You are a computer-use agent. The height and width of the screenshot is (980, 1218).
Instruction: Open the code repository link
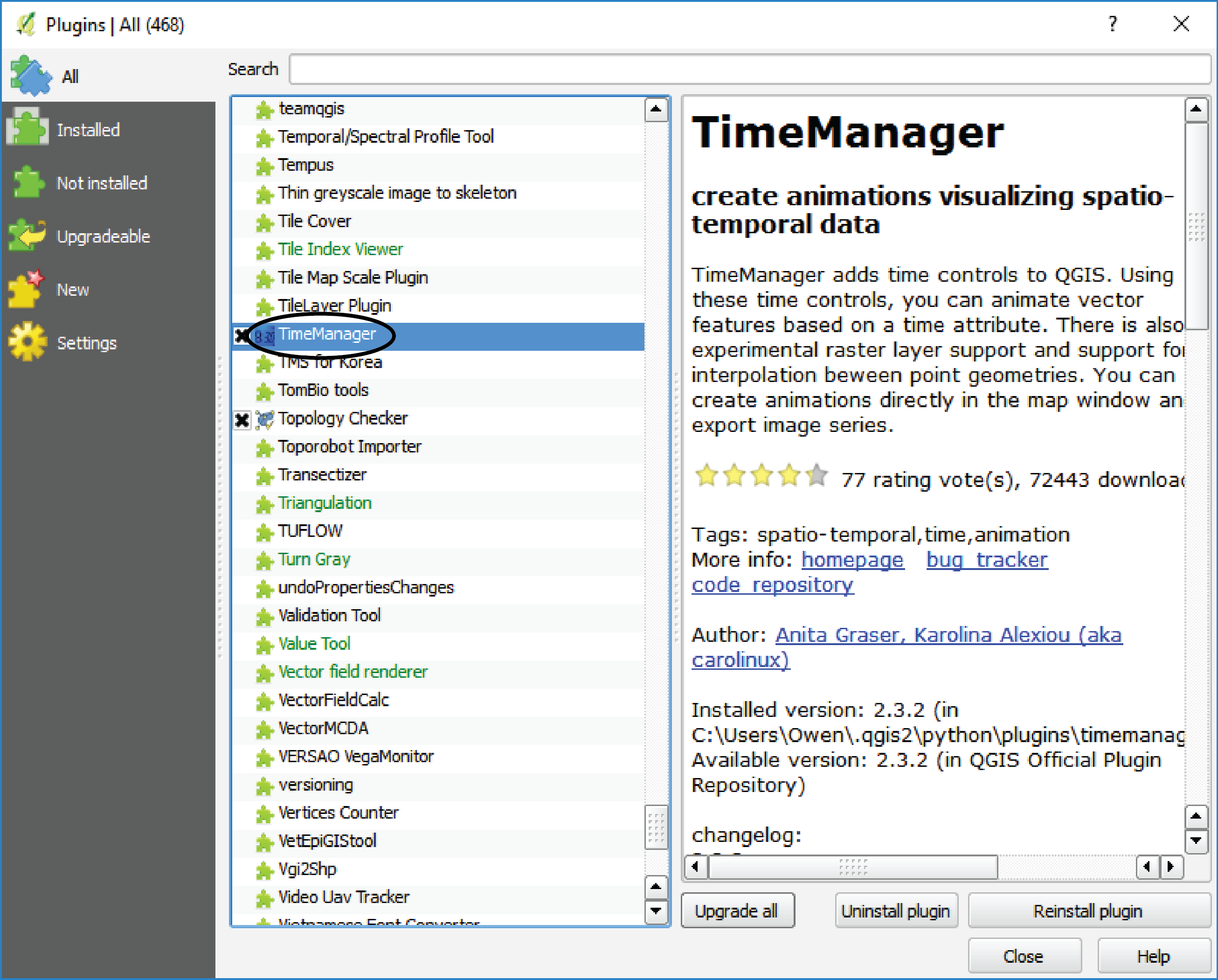pos(772,585)
